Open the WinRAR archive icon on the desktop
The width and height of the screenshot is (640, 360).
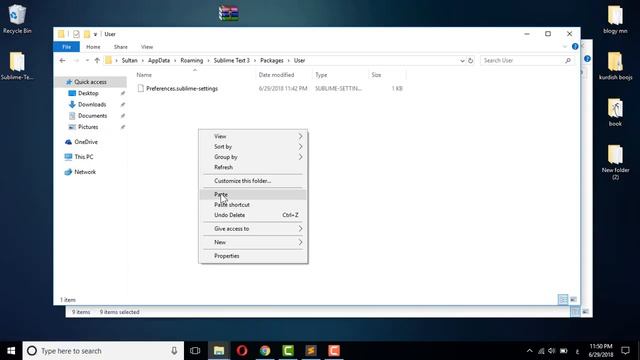[229, 13]
